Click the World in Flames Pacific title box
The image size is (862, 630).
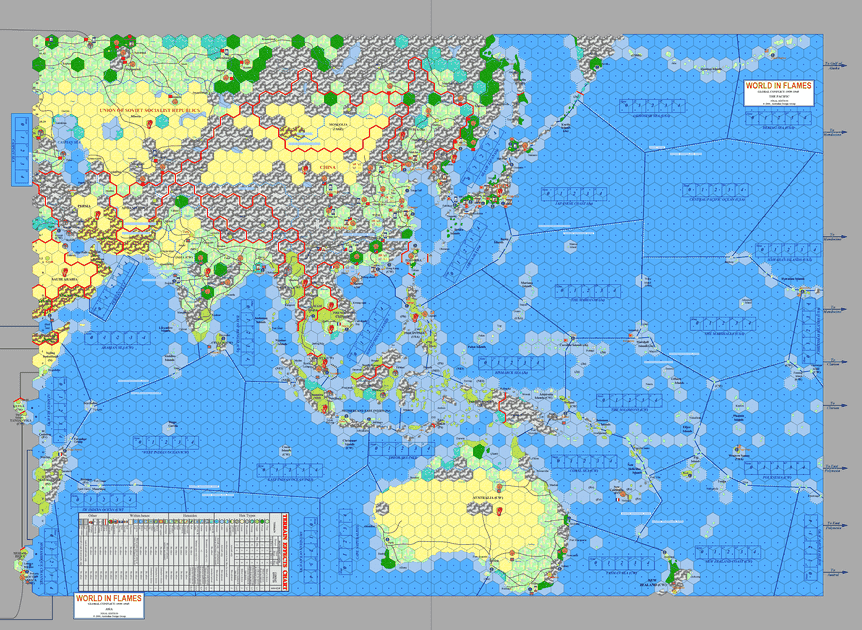coord(778,93)
